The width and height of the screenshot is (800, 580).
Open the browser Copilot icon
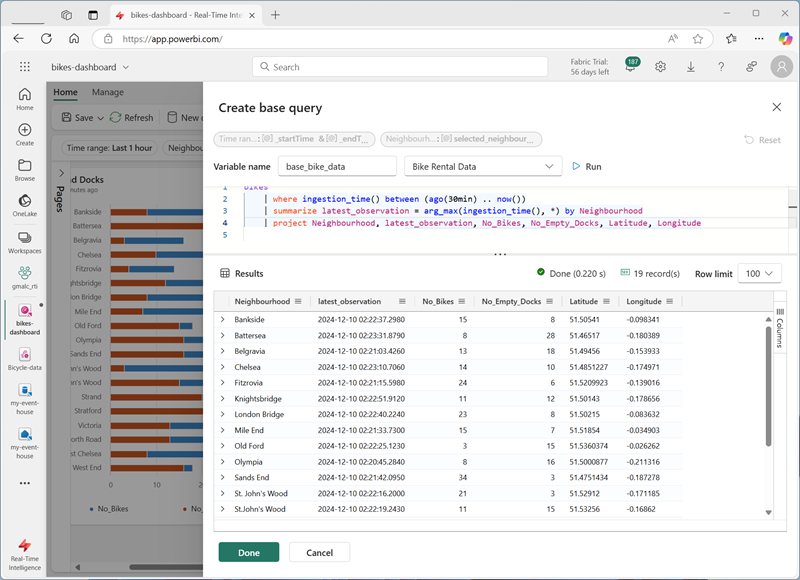click(785, 39)
